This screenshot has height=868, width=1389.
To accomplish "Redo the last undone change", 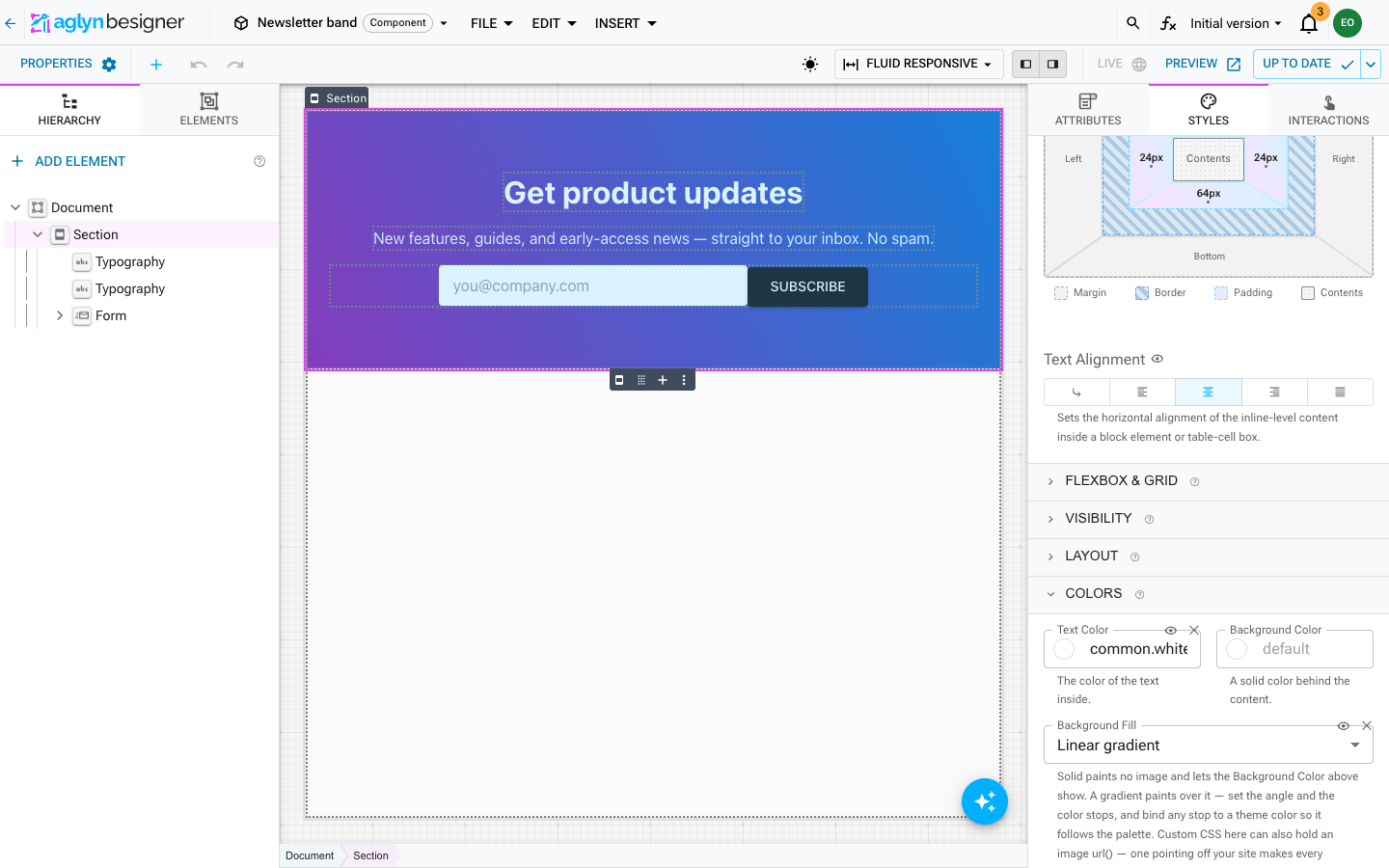I will click(235, 65).
